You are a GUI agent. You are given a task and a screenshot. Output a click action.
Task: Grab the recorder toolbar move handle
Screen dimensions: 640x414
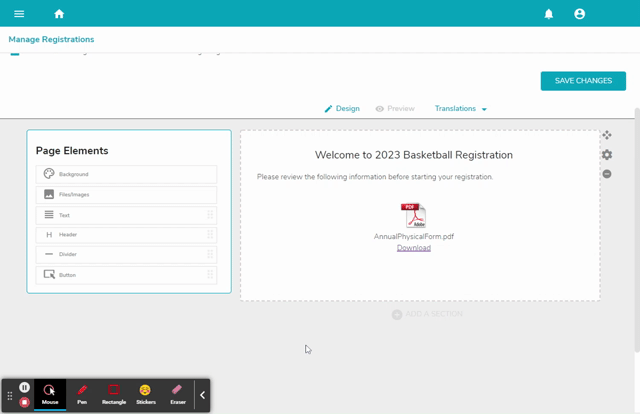[x=10, y=396]
